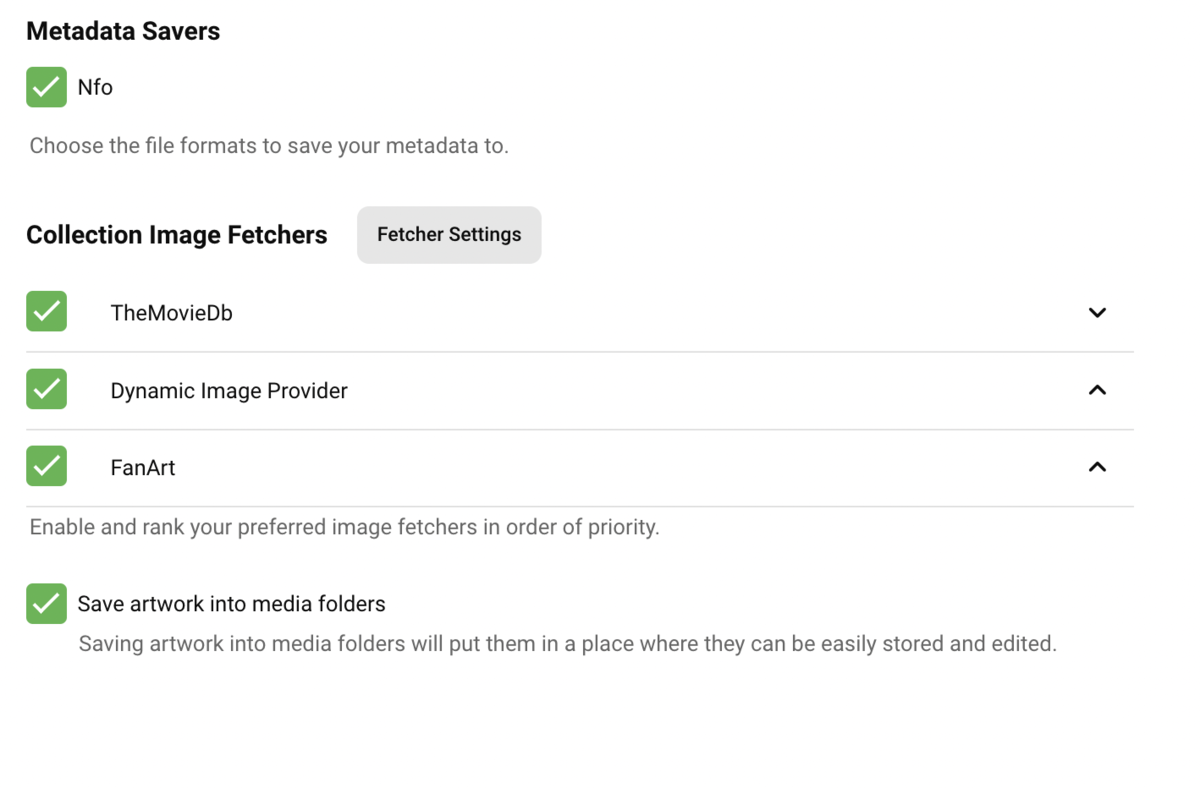This screenshot has height=788, width=1200.
Task: Disable the TheMovieDb image fetcher
Action: (x=46, y=312)
